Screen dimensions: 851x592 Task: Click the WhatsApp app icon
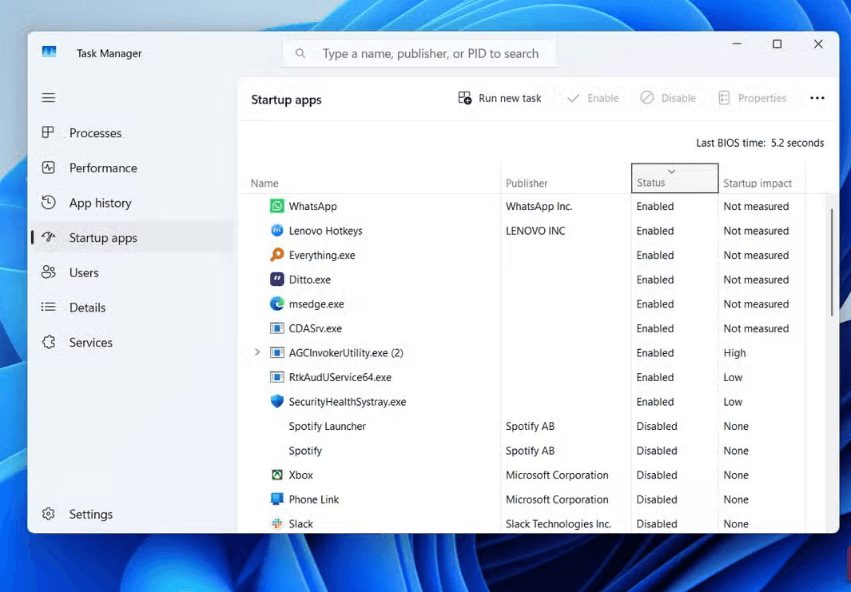[x=277, y=206]
